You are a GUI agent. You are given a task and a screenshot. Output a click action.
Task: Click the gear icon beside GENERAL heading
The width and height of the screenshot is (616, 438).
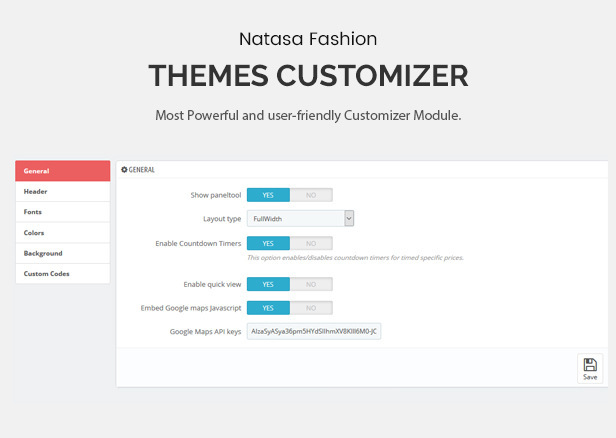tap(124, 170)
